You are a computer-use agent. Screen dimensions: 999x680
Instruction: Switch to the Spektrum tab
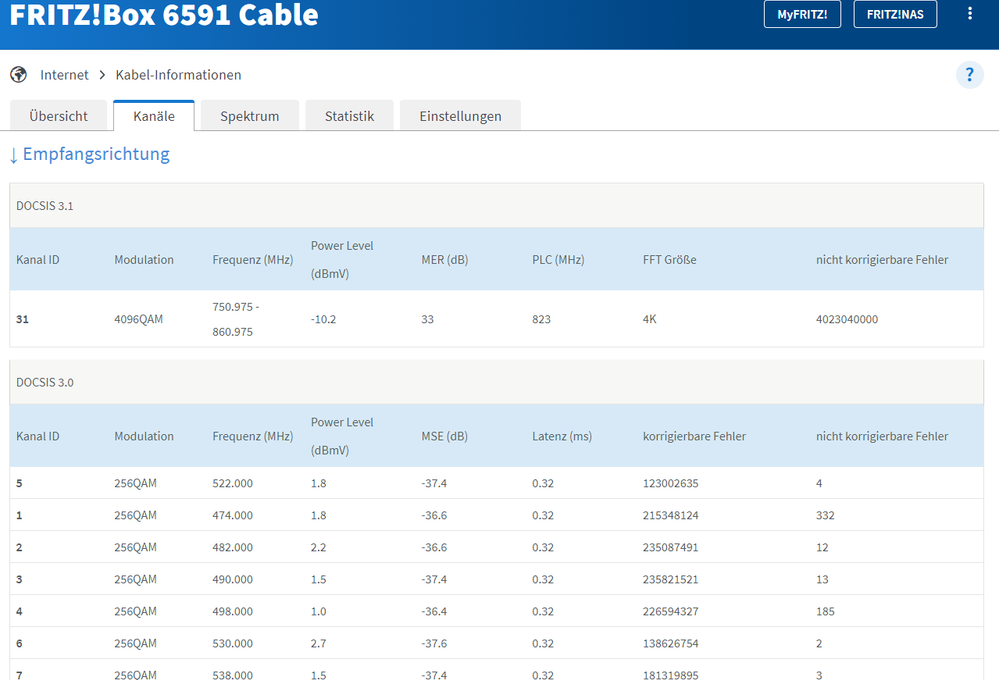pyautogui.click(x=249, y=116)
